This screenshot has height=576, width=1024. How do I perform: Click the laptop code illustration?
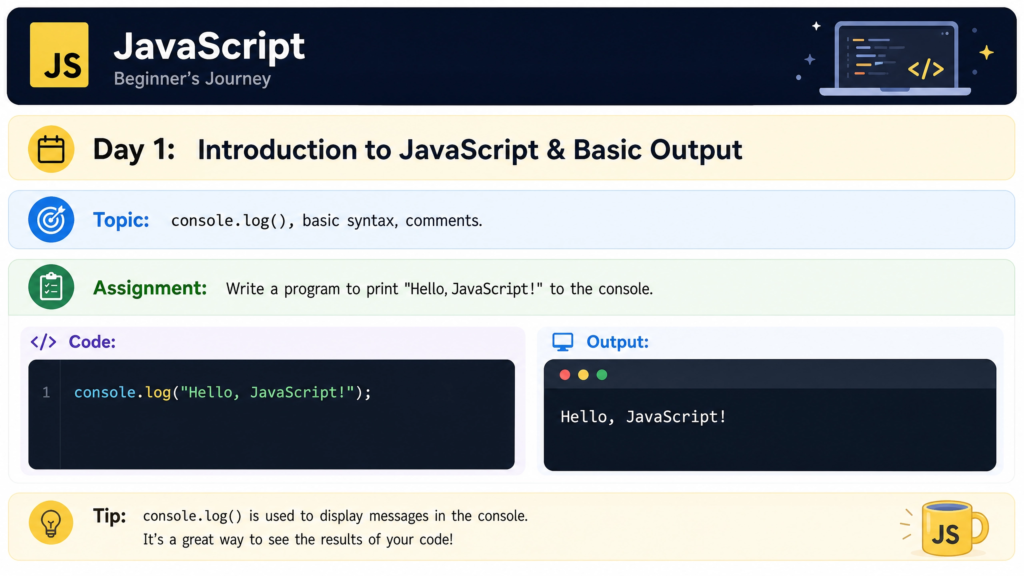(x=895, y=58)
